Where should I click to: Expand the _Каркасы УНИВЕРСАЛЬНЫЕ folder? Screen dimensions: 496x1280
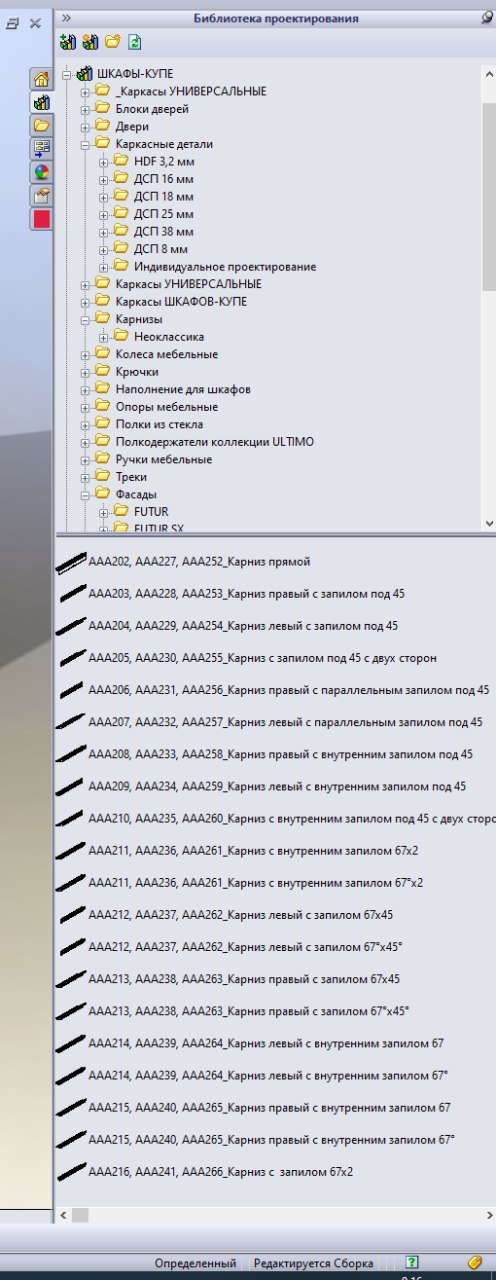click(x=85, y=92)
